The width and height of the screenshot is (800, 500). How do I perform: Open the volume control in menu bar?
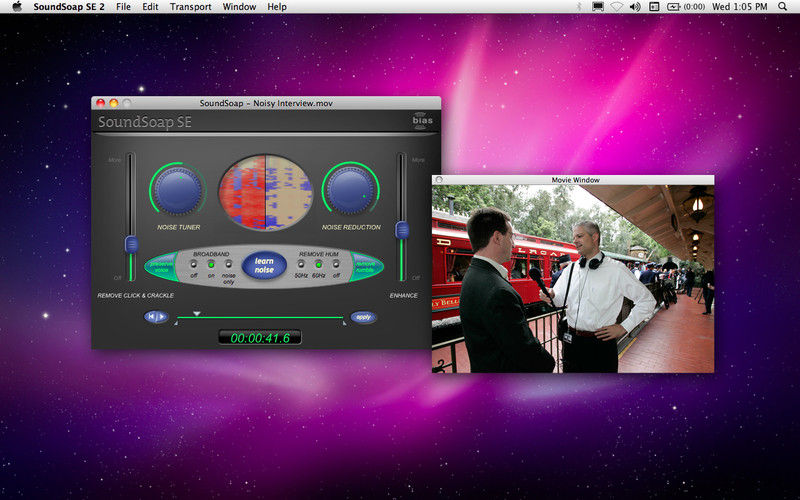635,7
